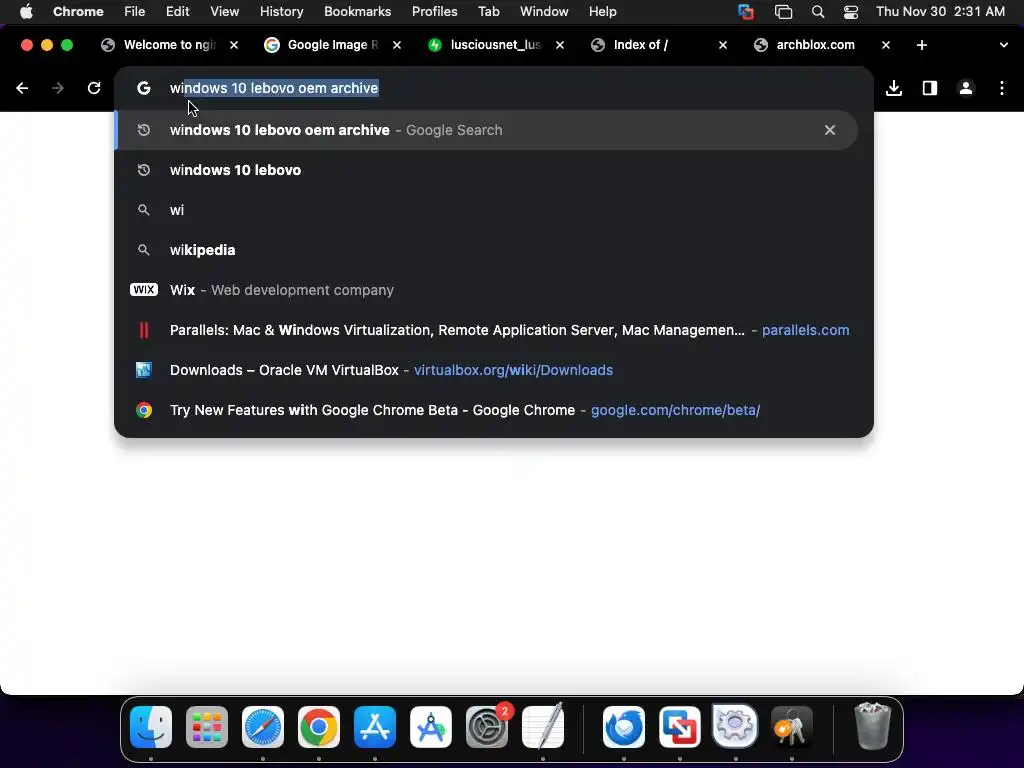Image resolution: width=1024 pixels, height=768 pixels.
Task: Switch to lusciousnet tab
Action: [496, 45]
